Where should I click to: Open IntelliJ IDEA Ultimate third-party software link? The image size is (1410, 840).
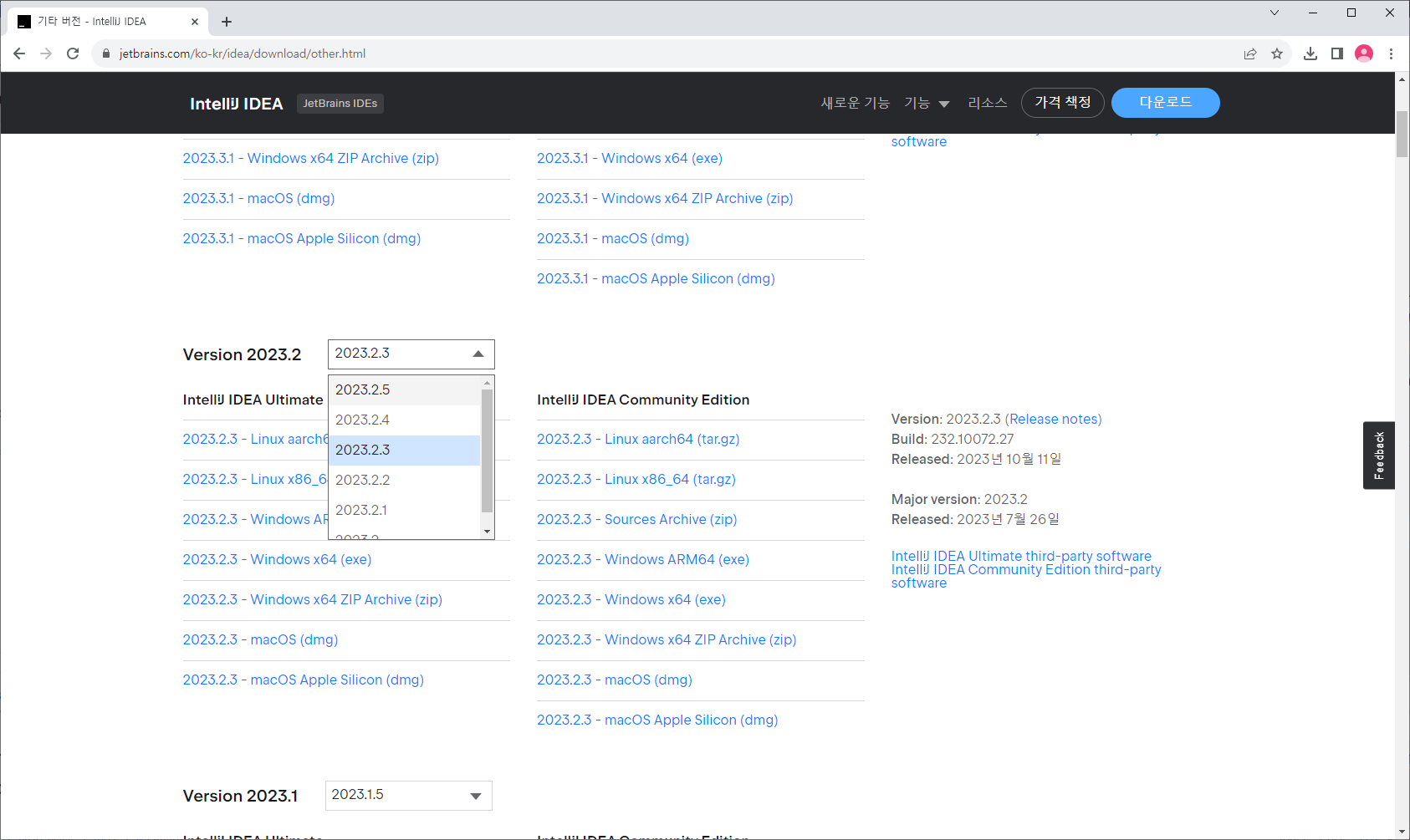click(x=1021, y=557)
